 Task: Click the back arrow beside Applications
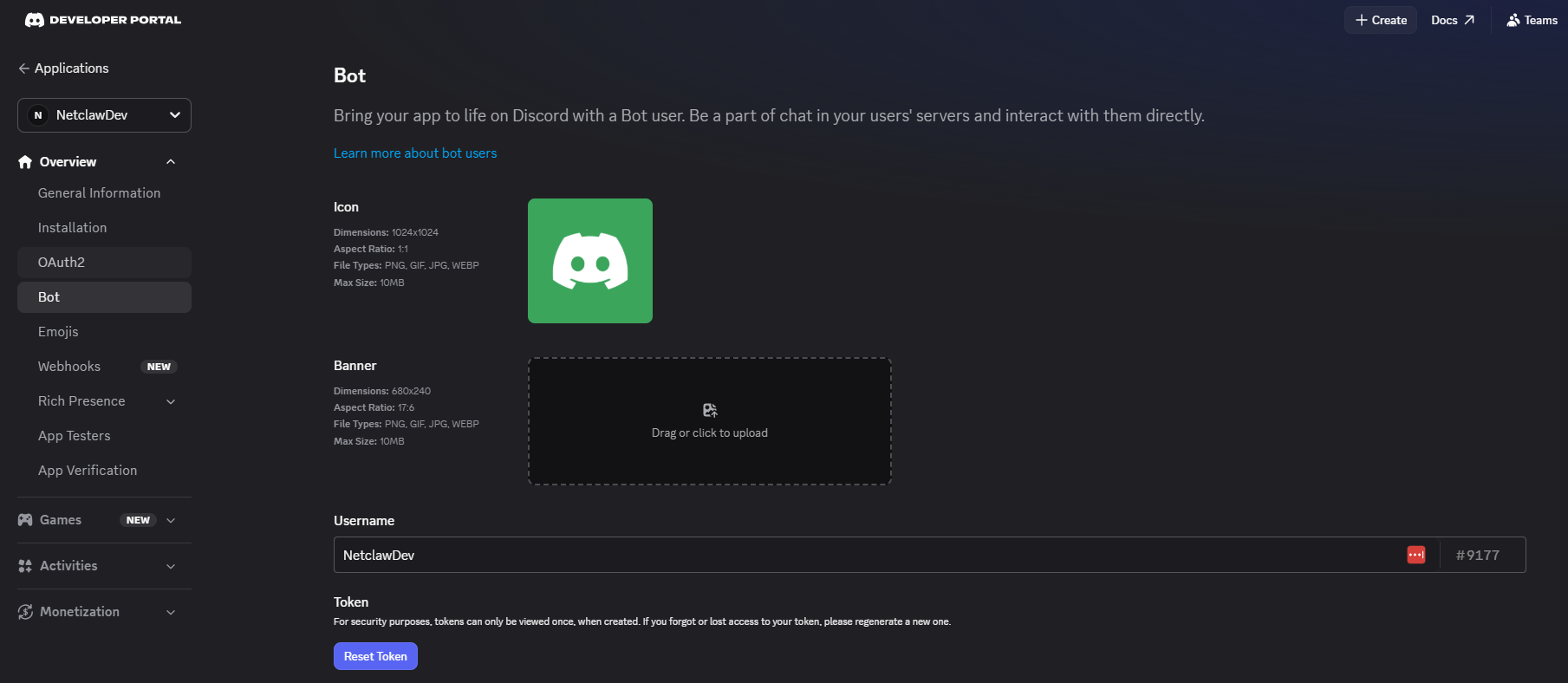pos(23,68)
